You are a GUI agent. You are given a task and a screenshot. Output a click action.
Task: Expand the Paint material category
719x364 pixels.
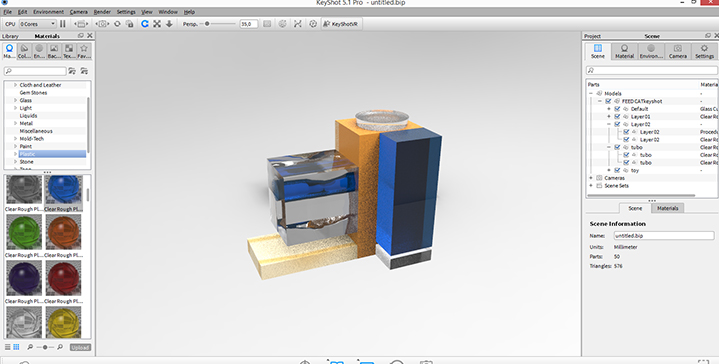[15, 146]
